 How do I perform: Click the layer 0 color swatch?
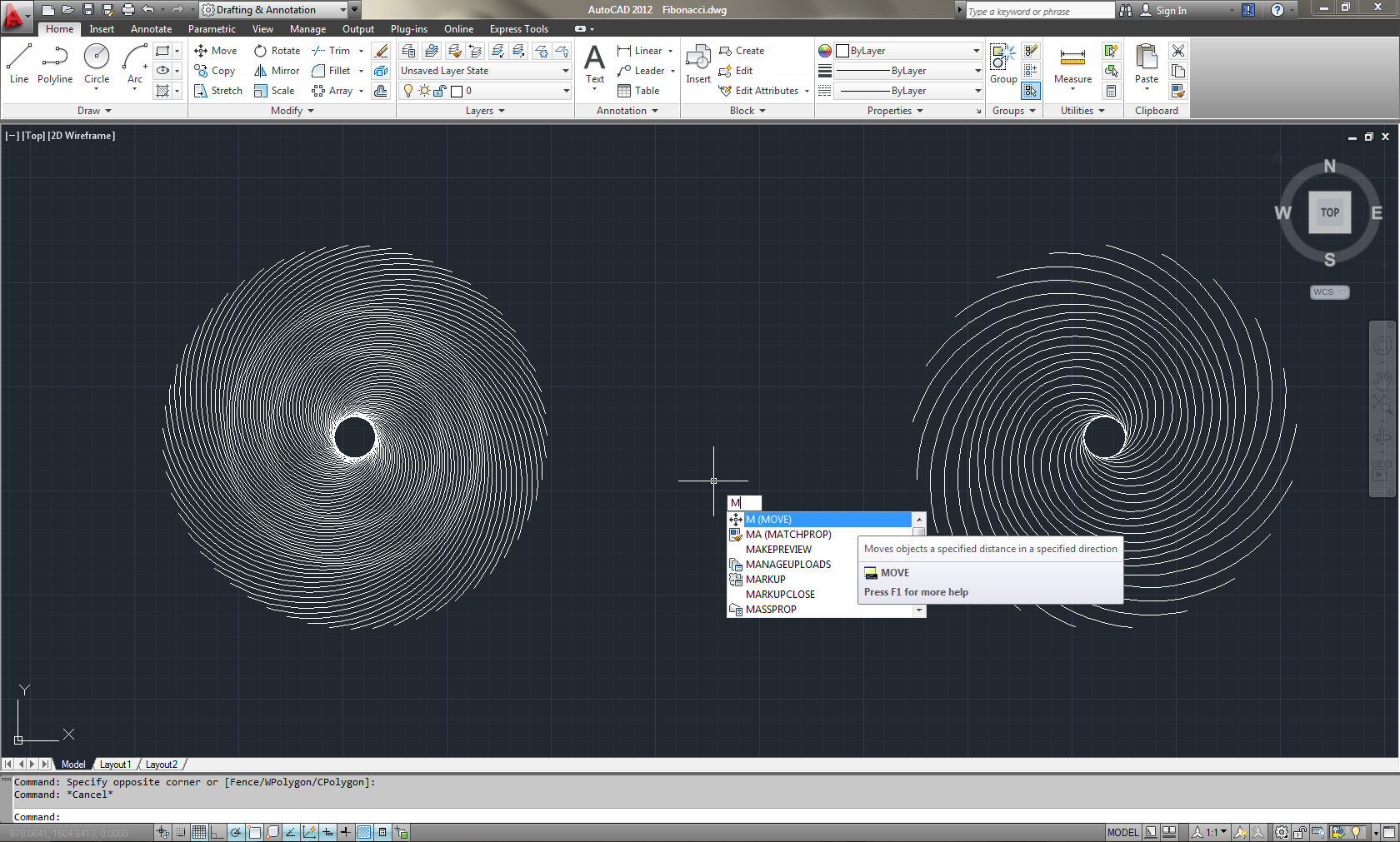pyautogui.click(x=457, y=91)
